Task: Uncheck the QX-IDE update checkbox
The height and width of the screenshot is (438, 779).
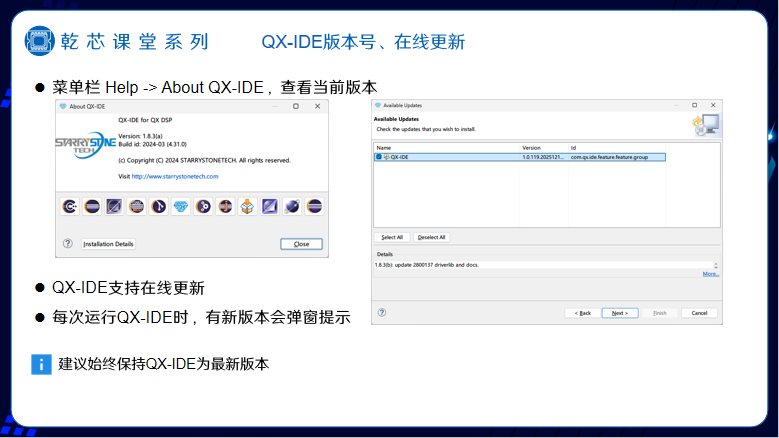Action: click(379, 157)
